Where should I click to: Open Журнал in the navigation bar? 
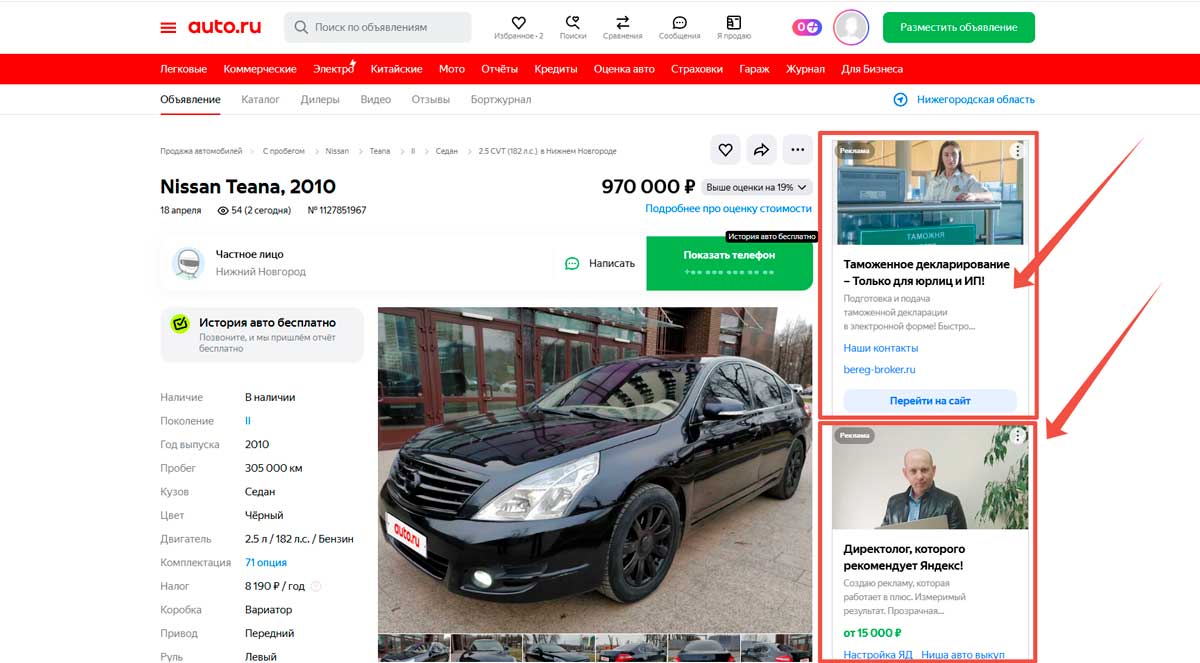click(805, 69)
